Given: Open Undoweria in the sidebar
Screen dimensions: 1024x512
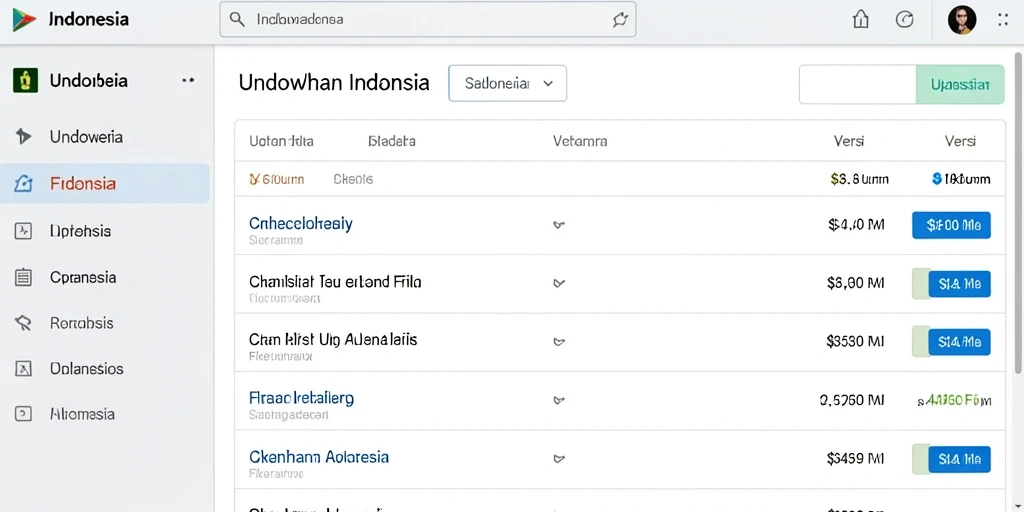Looking at the screenshot, I should [104, 136].
